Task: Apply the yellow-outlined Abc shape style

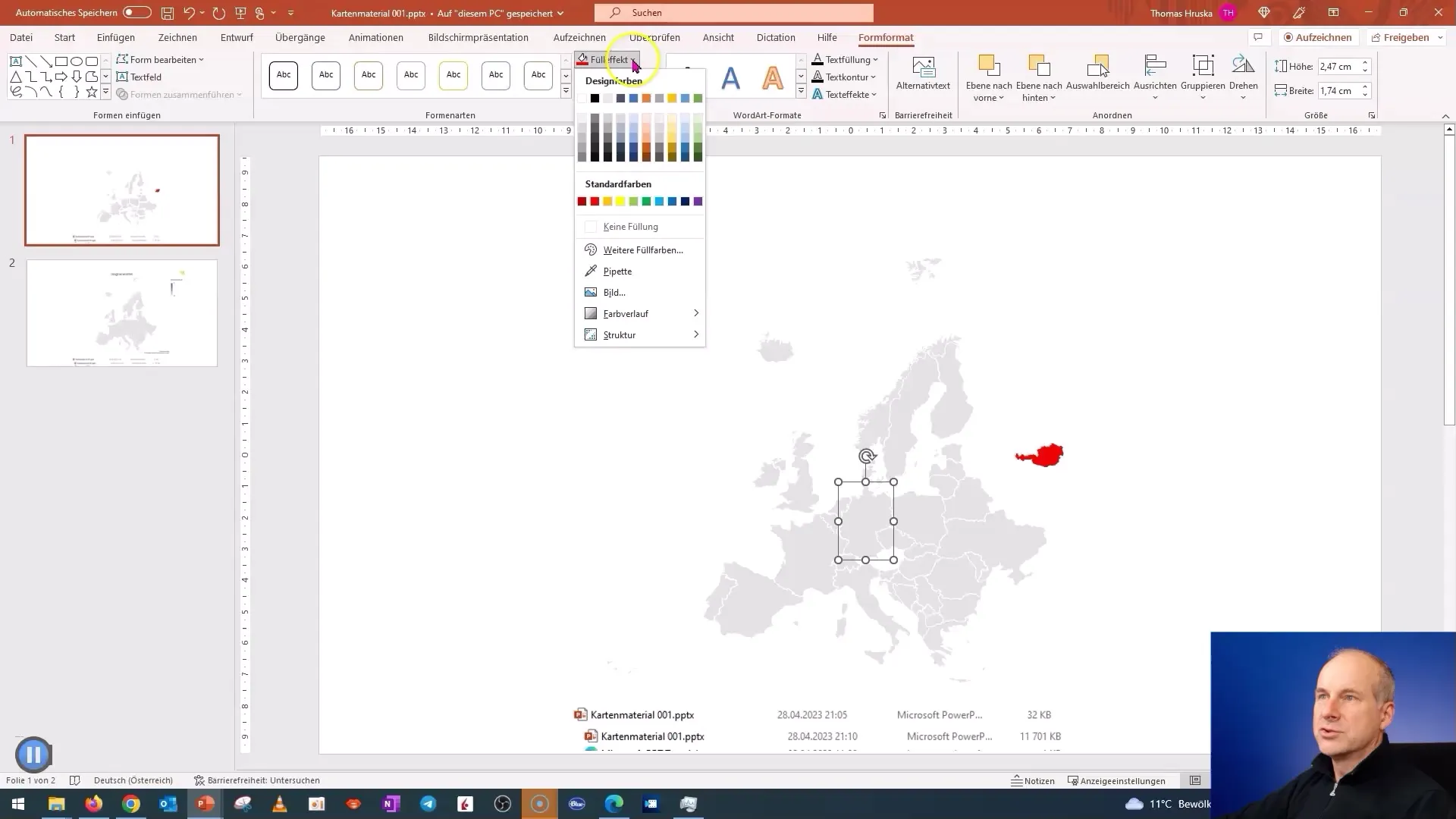Action: pyautogui.click(x=453, y=75)
